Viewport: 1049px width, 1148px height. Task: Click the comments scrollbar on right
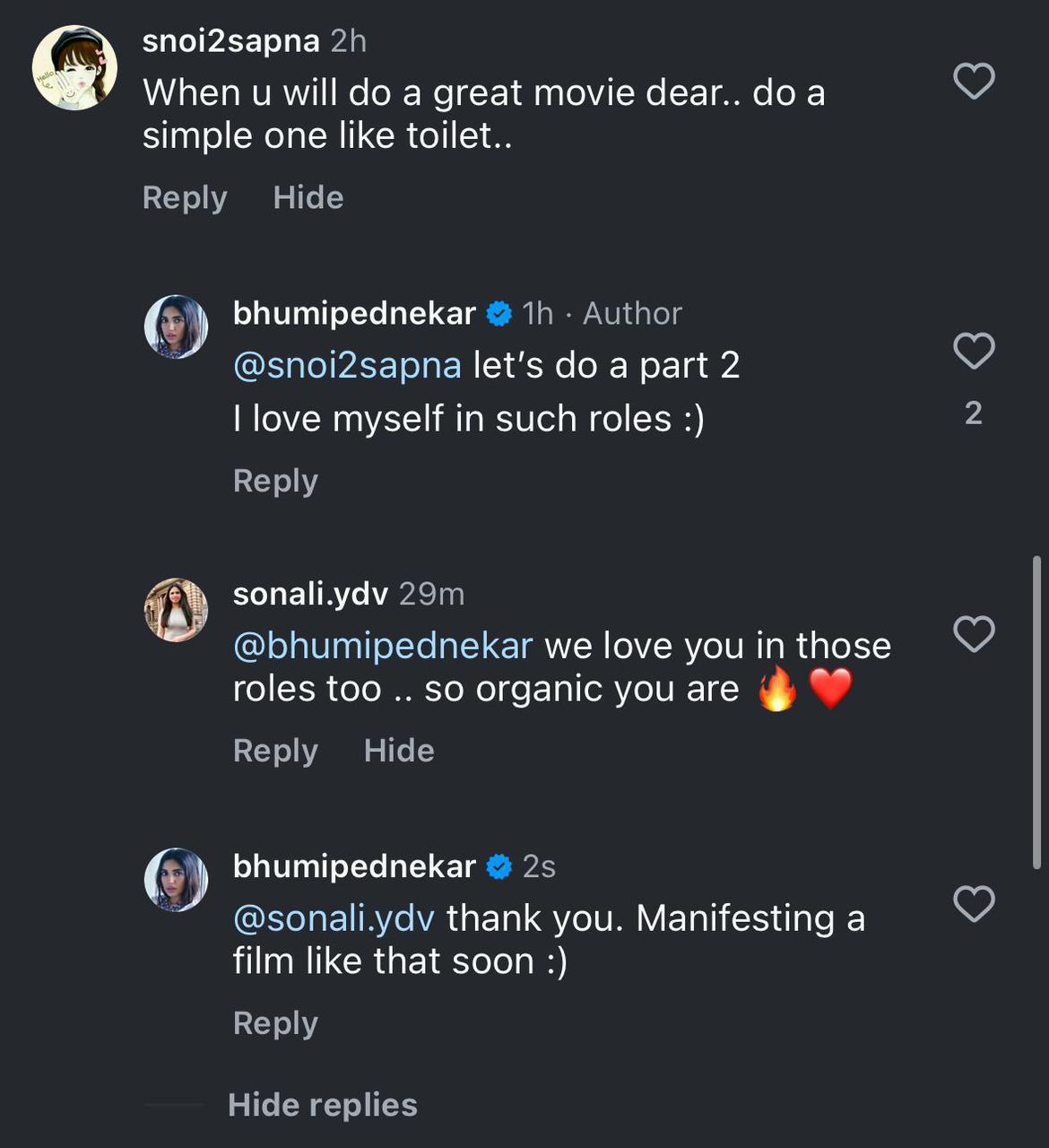(x=1036, y=713)
